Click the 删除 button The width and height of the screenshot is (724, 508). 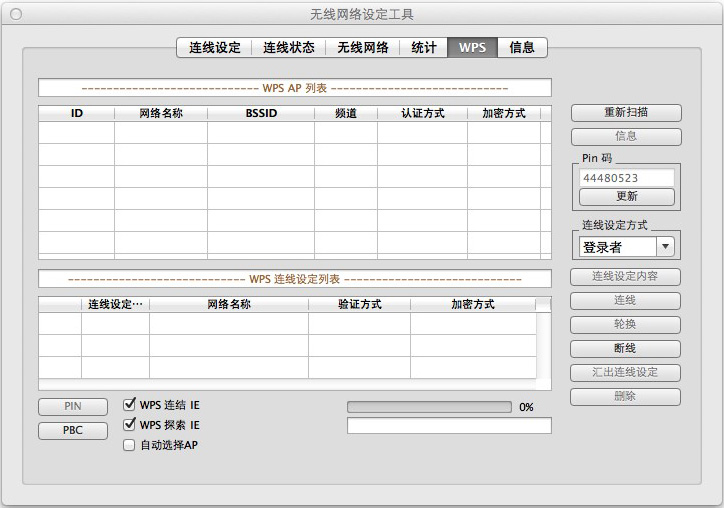pos(625,397)
